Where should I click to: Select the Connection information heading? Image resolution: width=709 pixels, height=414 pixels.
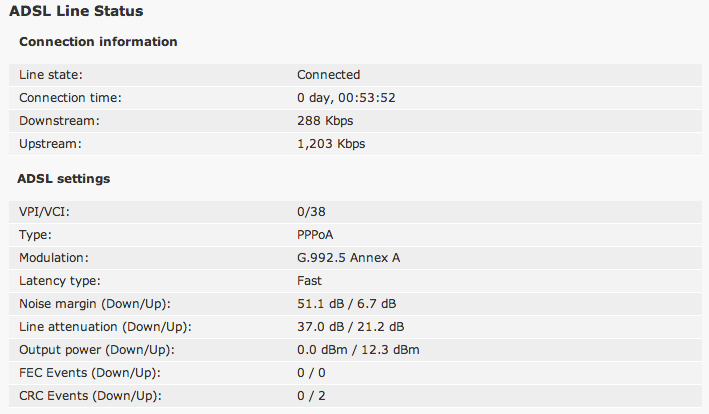[98, 42]
